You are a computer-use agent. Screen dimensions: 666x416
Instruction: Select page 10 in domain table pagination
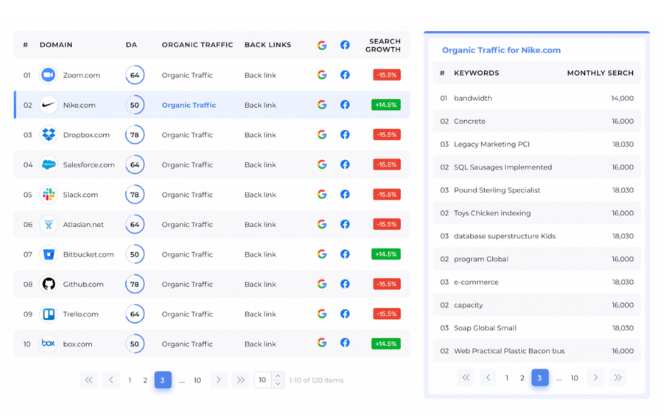pyautogui.click(x=197, y=380)
